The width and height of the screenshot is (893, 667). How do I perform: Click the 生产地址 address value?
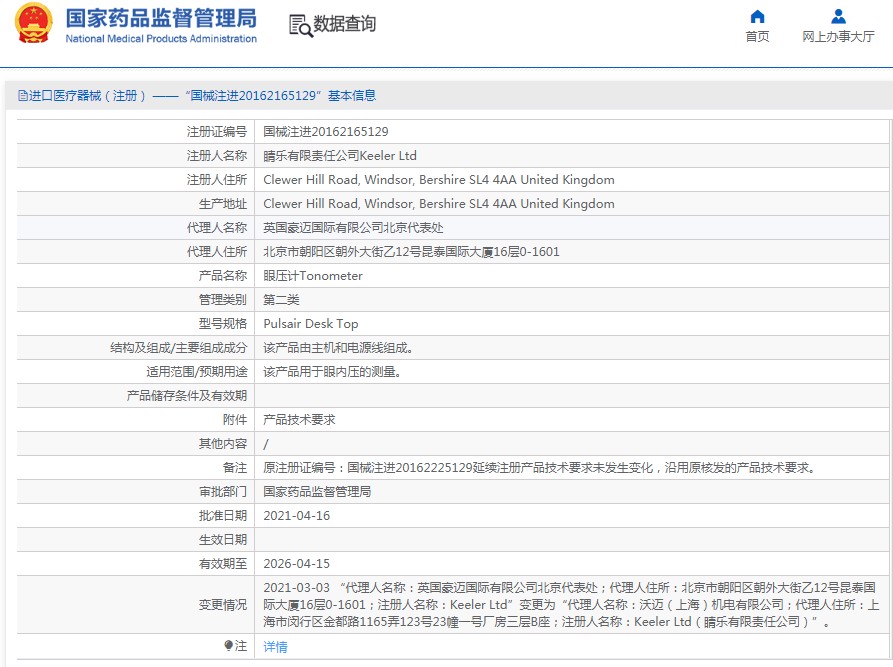tap(439, 204)
